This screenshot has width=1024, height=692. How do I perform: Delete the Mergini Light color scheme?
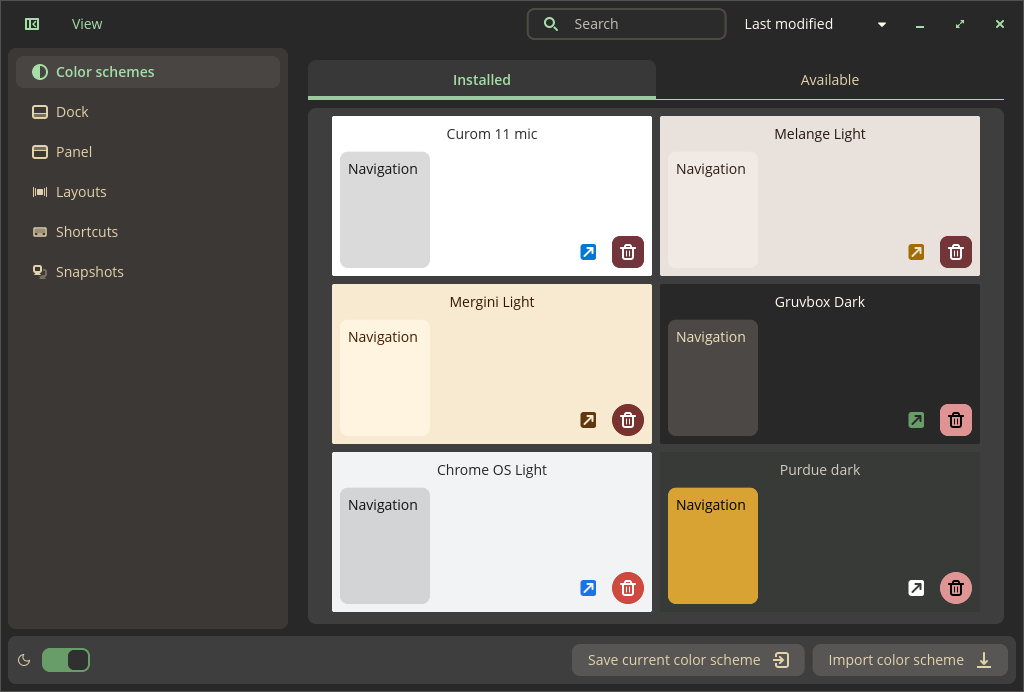pos(628,420)
